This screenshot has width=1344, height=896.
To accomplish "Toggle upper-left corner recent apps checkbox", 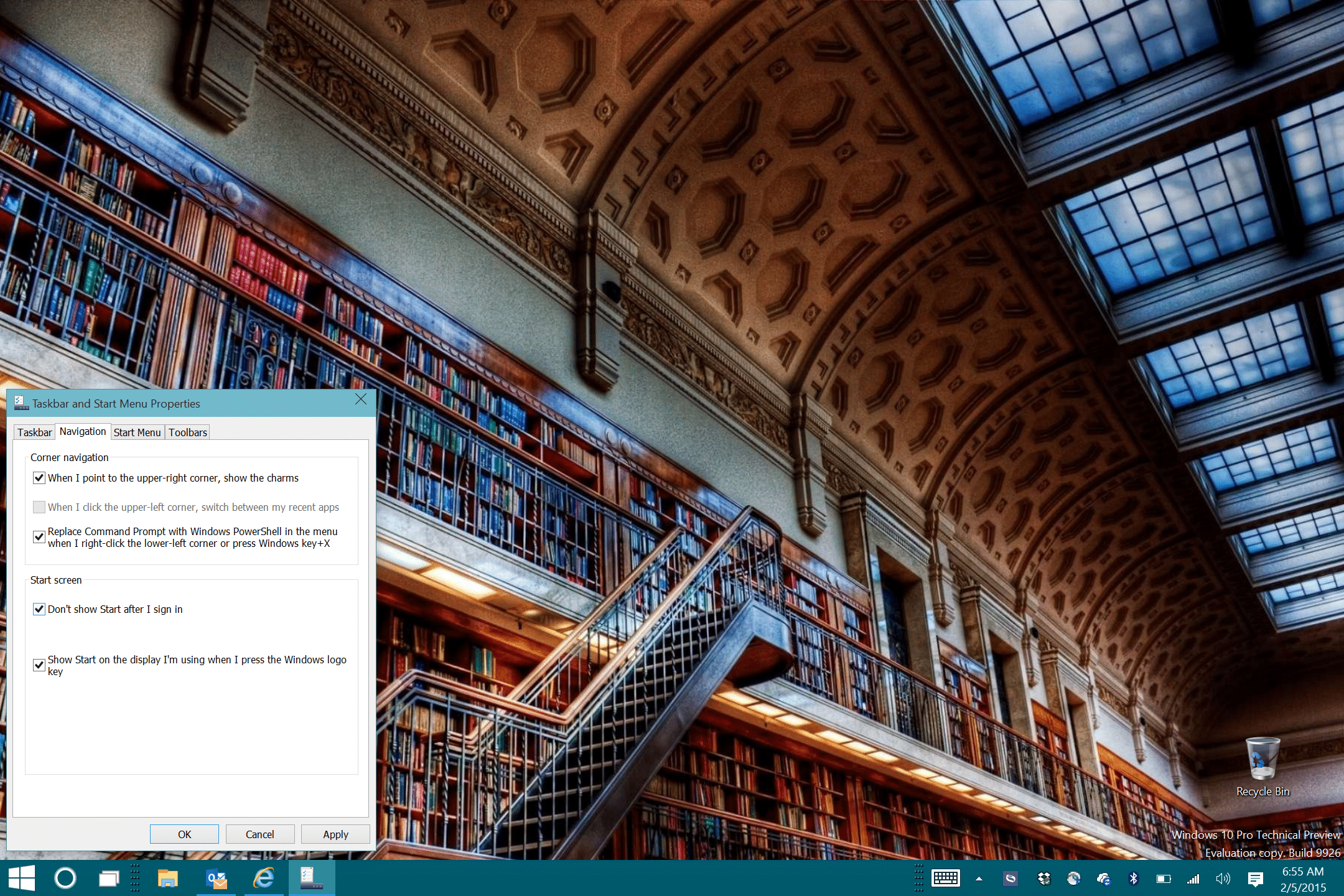I will click(x=39, y=507).
